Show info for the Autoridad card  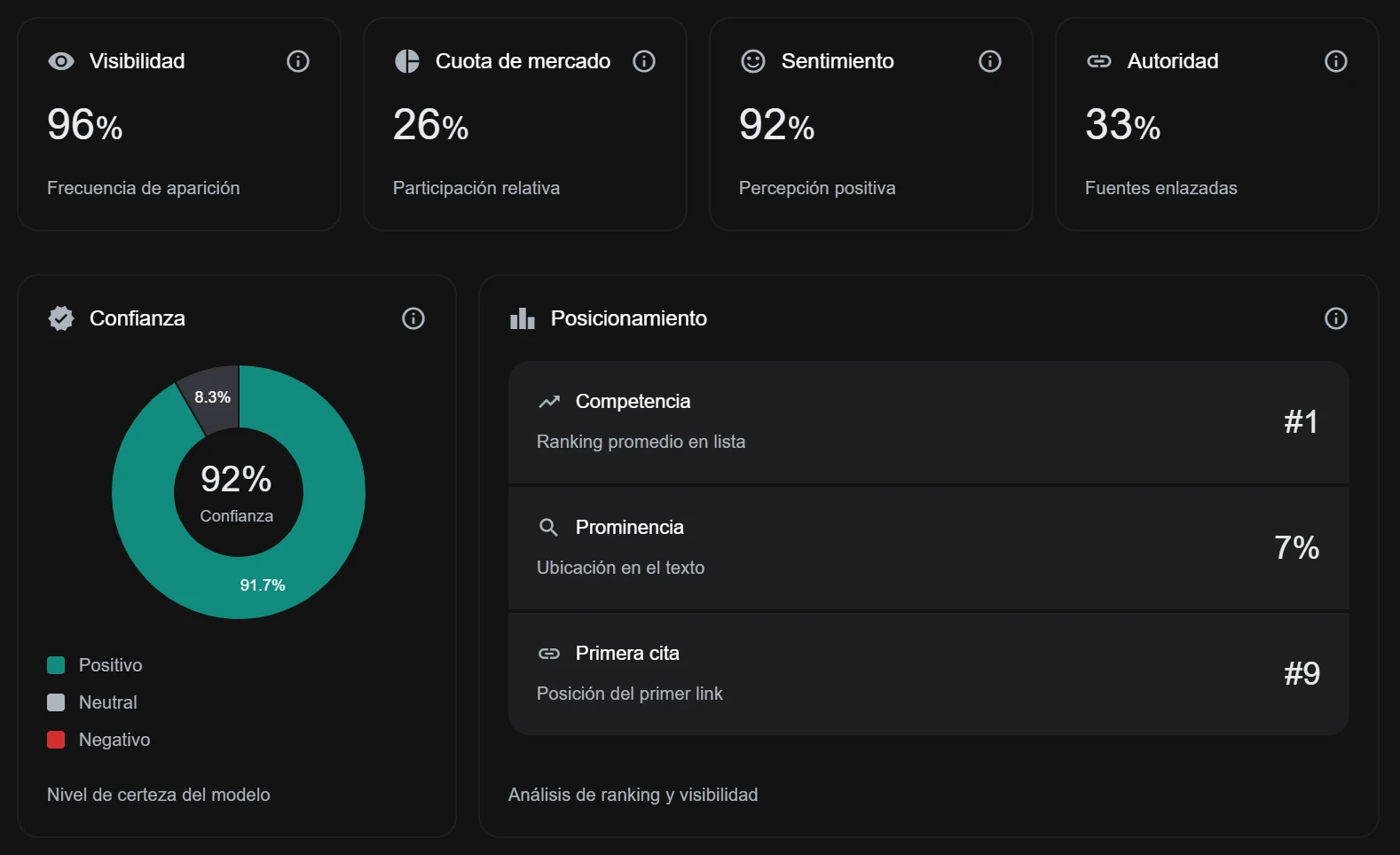tap(1336, 61)
